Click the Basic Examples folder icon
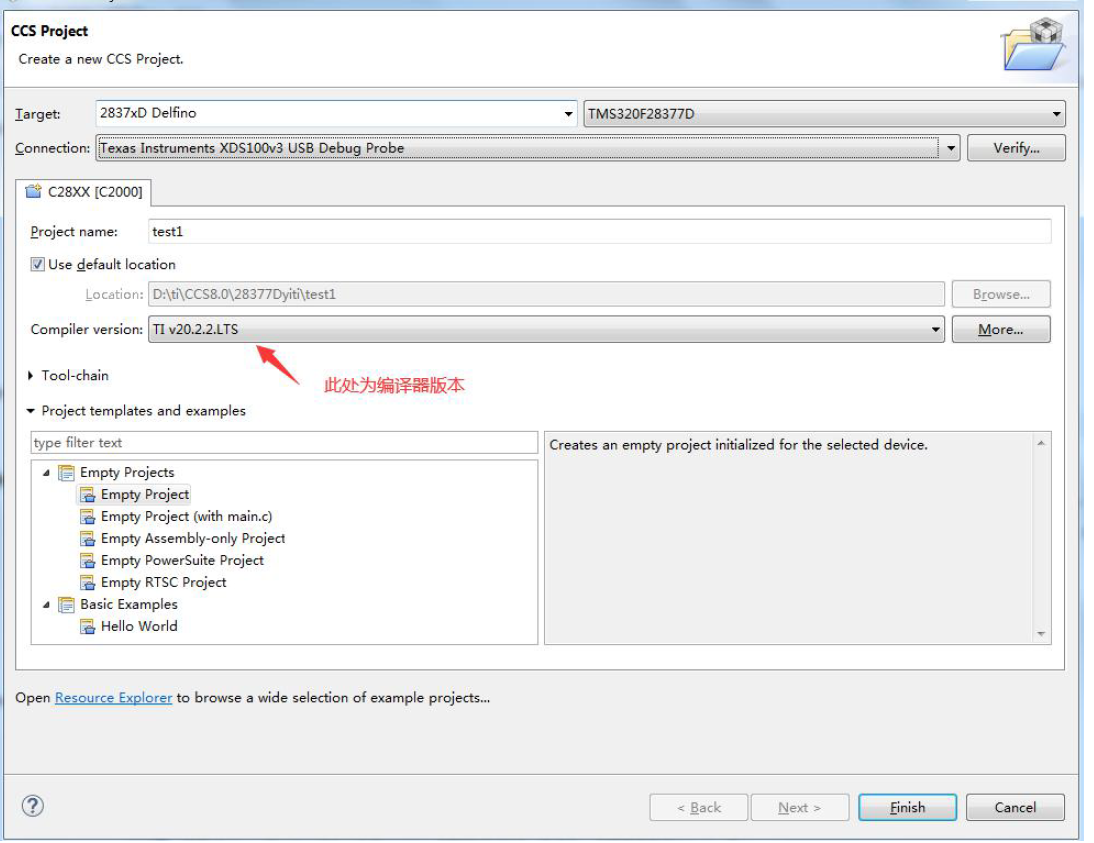Viewport: 1094px width, 843px height. [x=67, y=605]
